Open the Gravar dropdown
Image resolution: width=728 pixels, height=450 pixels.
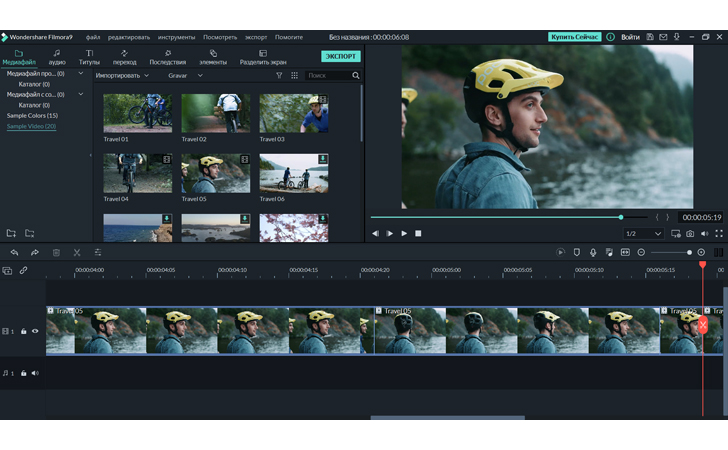click(185, 75)
